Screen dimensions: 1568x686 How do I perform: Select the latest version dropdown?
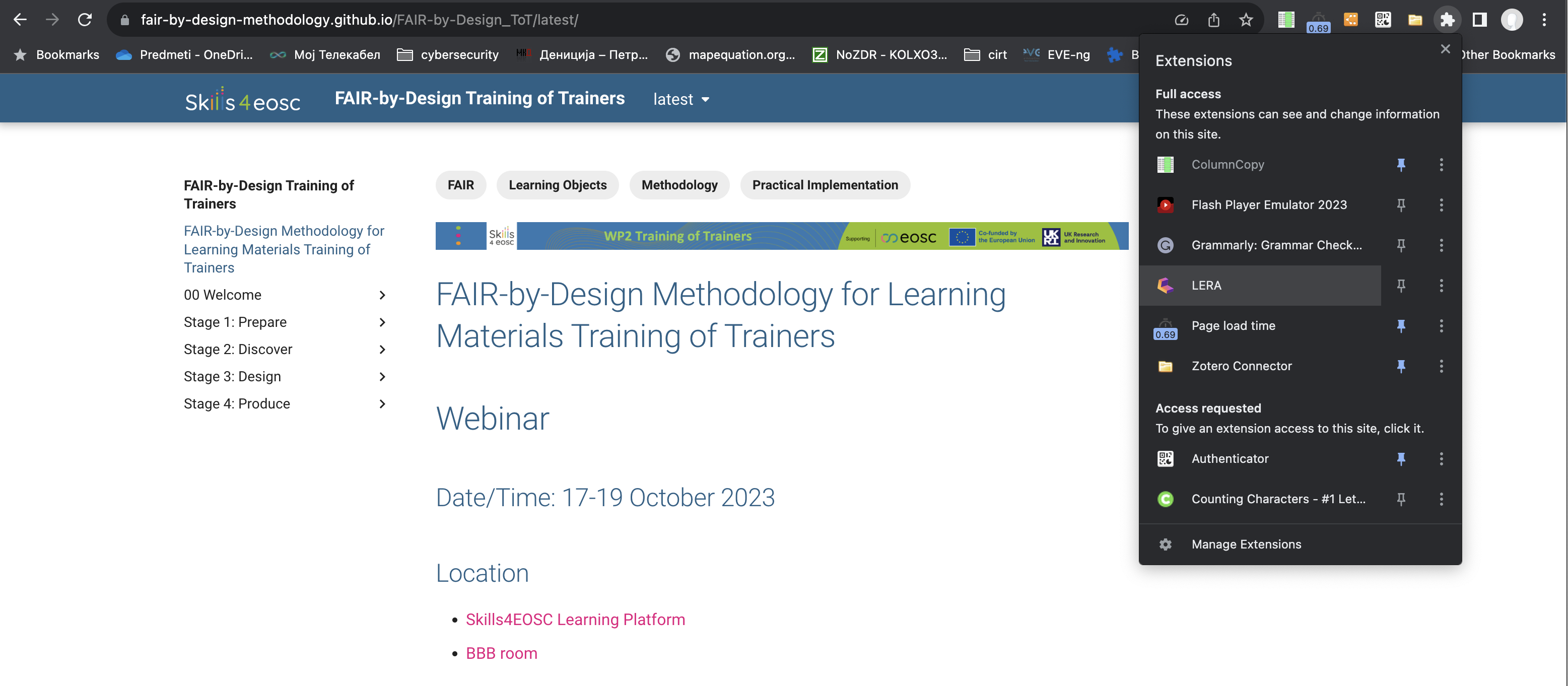(x=682, y=98)
